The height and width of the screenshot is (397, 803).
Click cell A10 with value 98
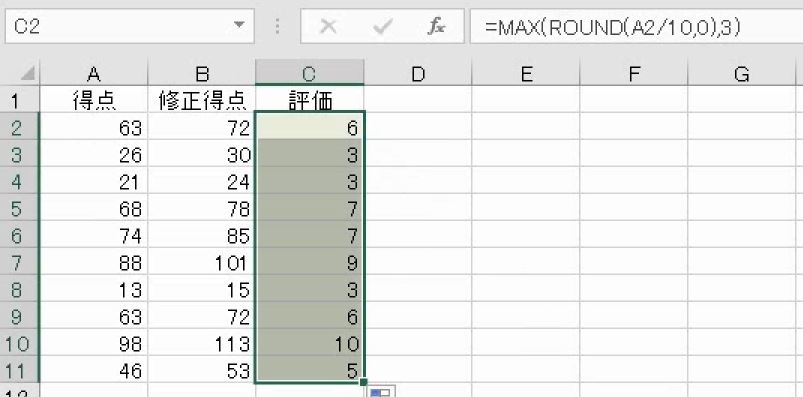tap(94, 343)
